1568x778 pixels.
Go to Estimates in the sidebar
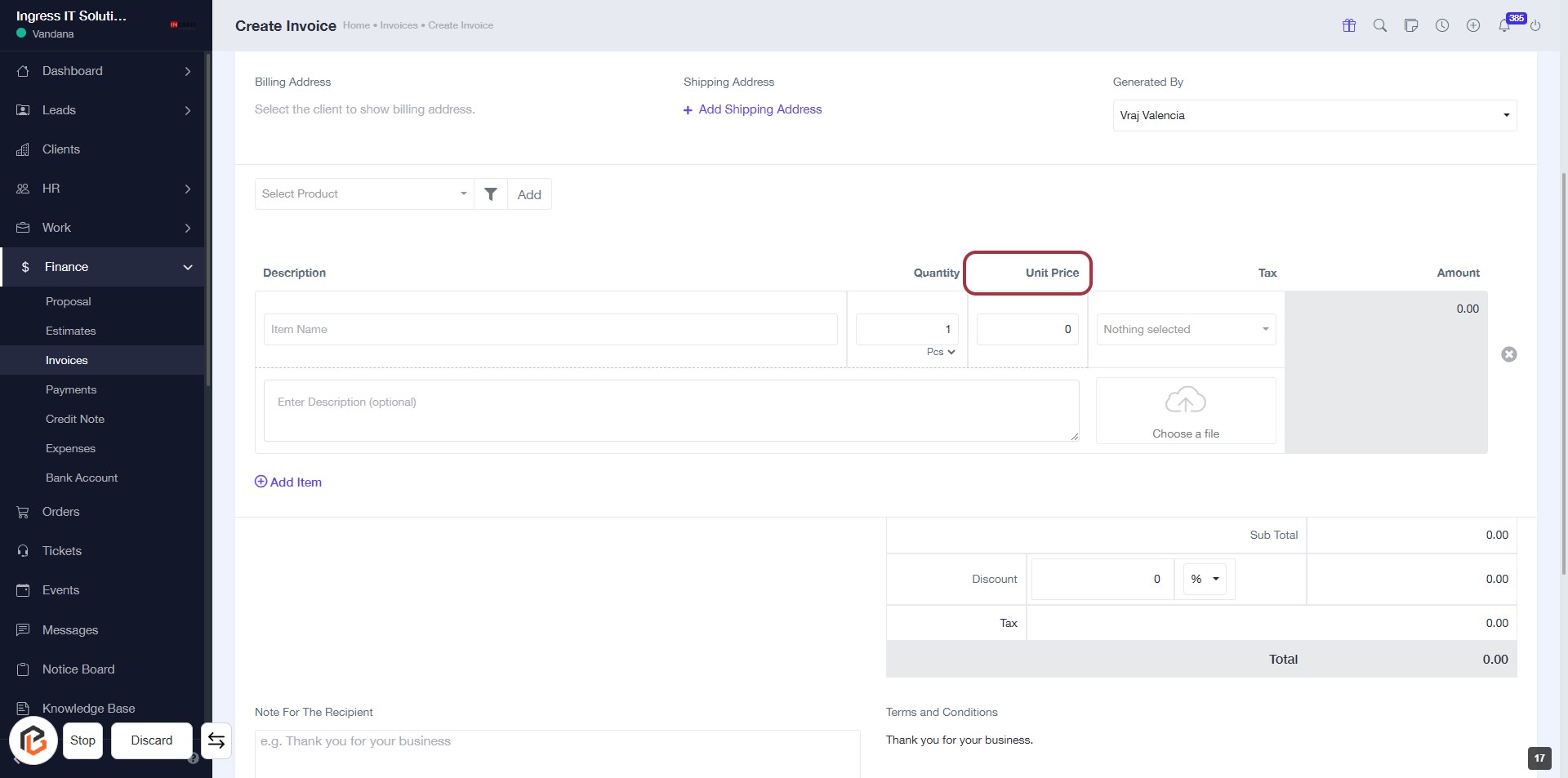click(x=71, y=331)
